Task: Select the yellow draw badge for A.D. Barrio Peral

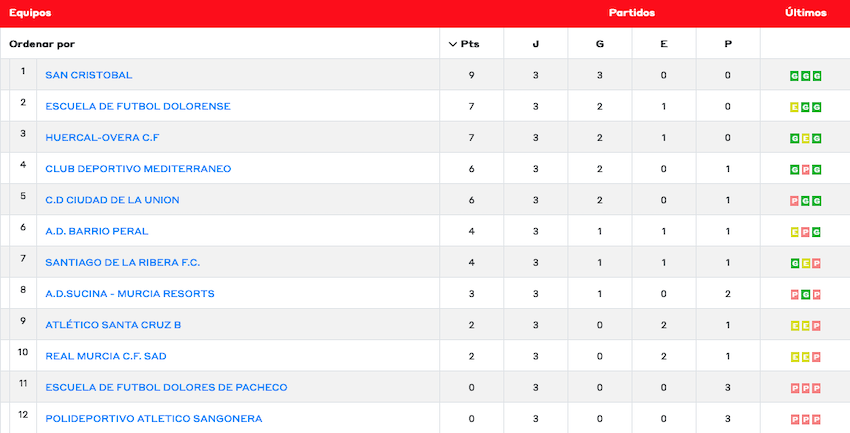Action: pos(794,232)
